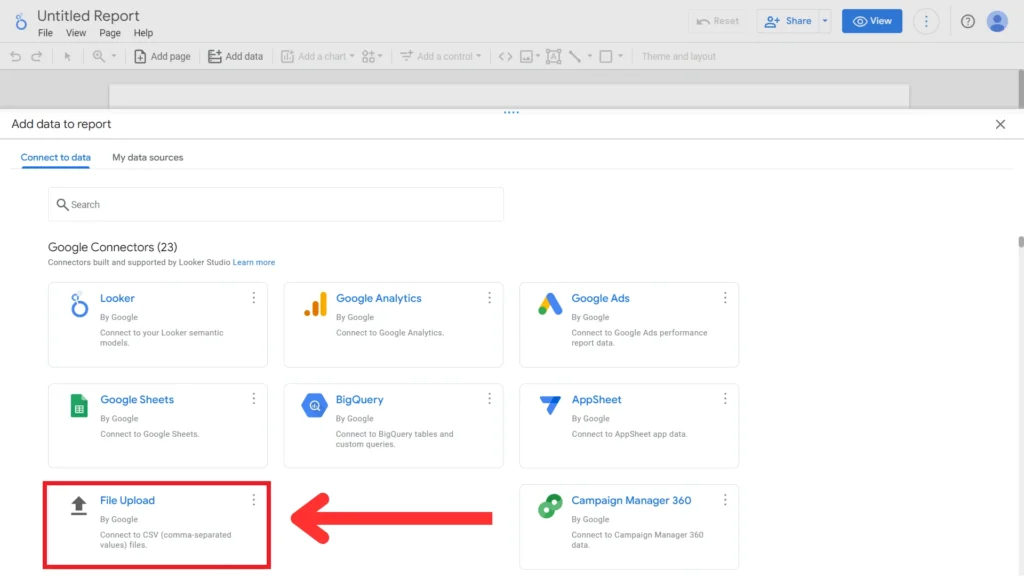Follow the Learn more link
This screenshot has width=1024, height=576.
click(254, 262)
